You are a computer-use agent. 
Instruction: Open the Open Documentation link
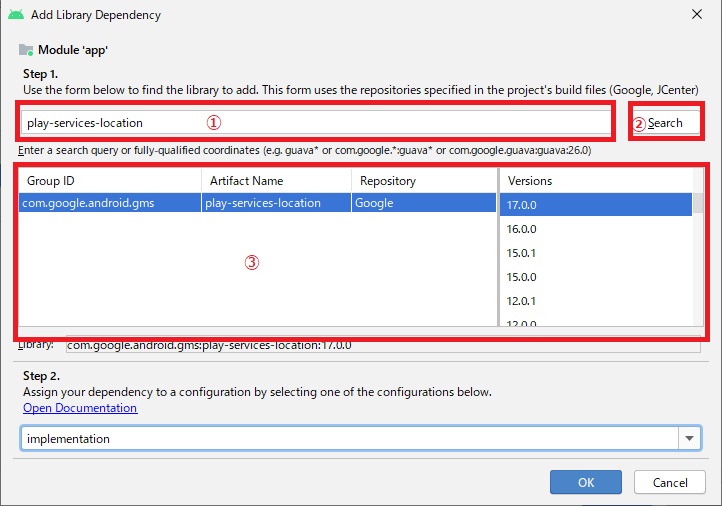[80, 408]
